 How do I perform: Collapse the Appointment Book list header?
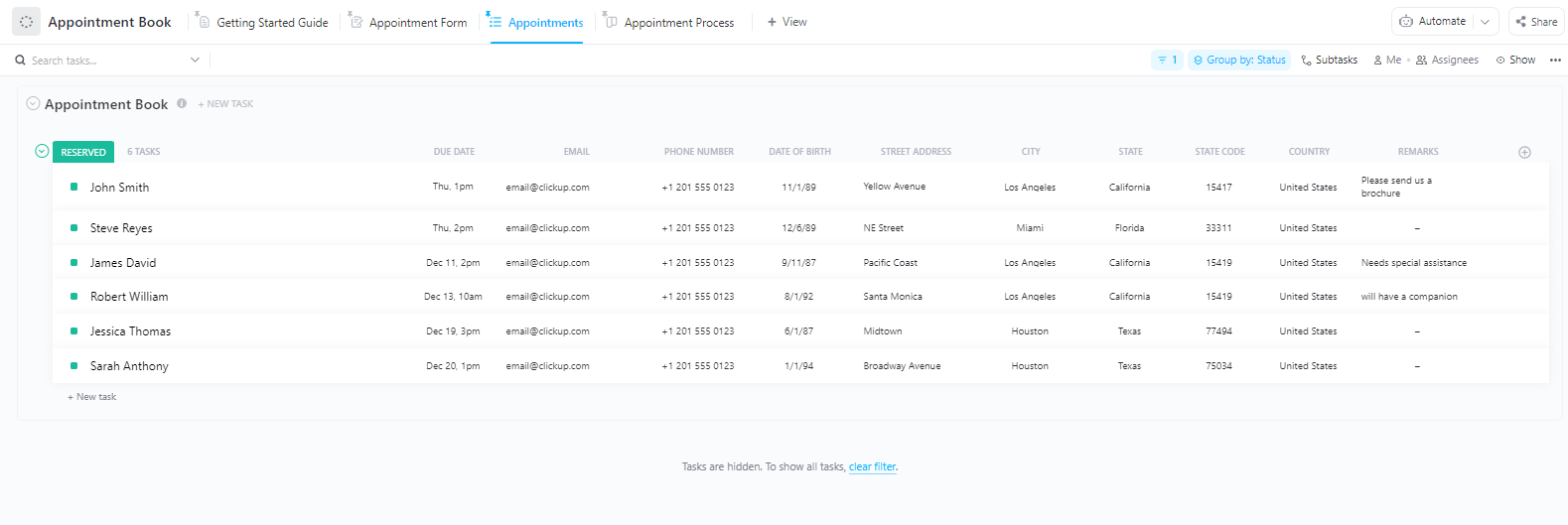[x=33, y=103]
